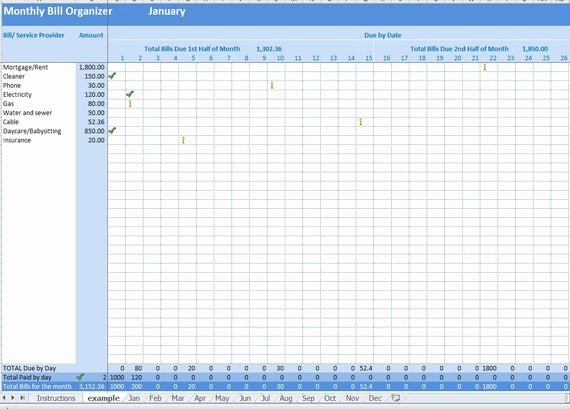Image resolution: width=570 pixels, height=409 pixels.
Task: Click the orange exclamation mark in Insurance row
Action: pyautogui.click(x=183, y=140)
